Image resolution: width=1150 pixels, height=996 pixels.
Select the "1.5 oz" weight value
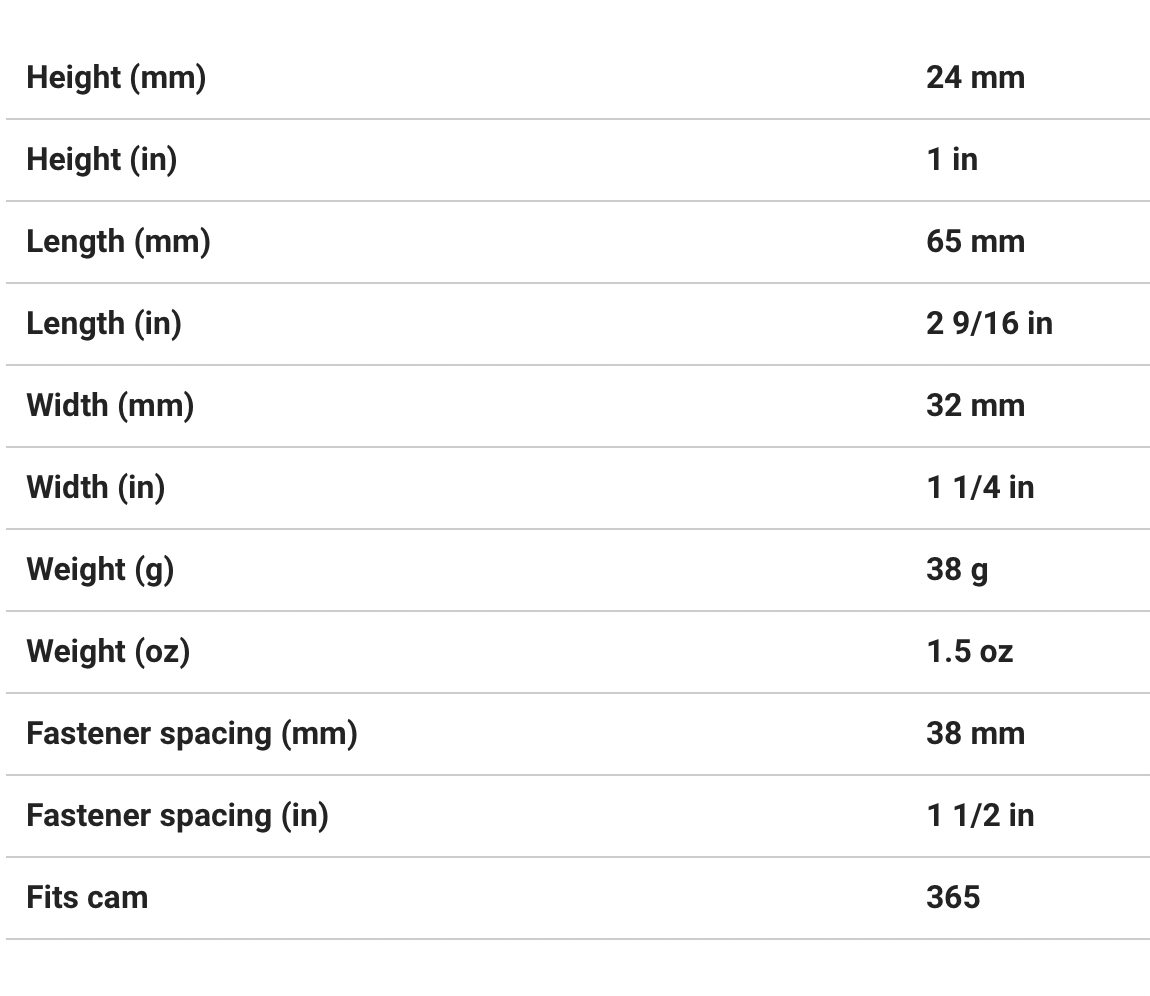coord(969,651)
